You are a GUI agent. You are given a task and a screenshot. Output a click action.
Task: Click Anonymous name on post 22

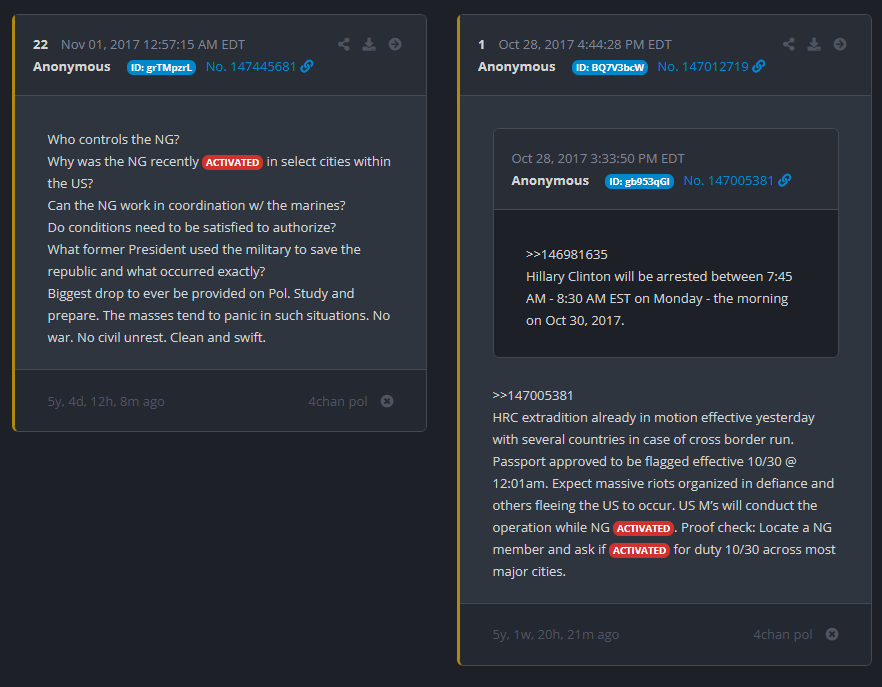[x=71, y=66]
